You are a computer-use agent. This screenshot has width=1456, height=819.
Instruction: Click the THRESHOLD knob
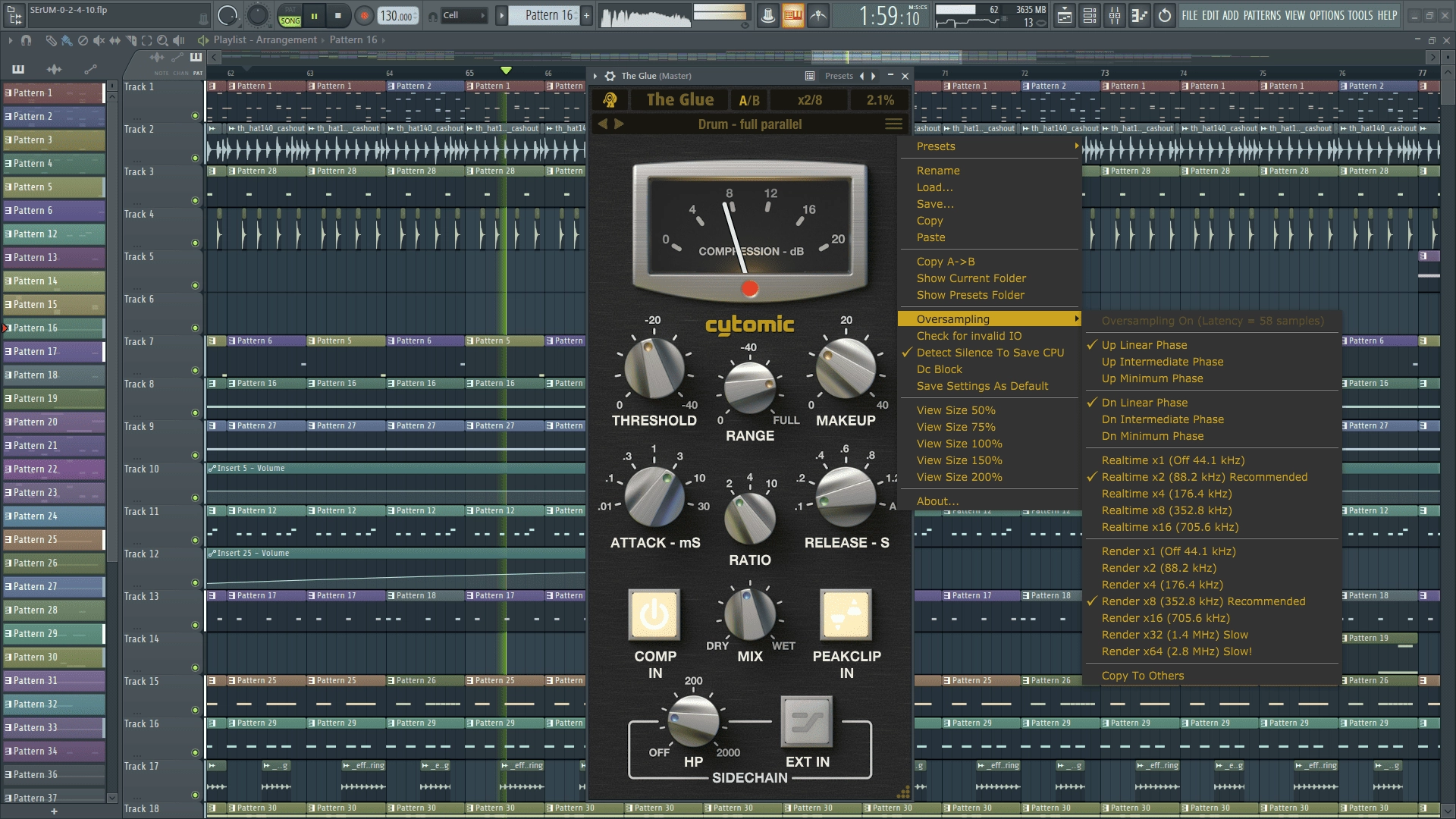point(654,369)
